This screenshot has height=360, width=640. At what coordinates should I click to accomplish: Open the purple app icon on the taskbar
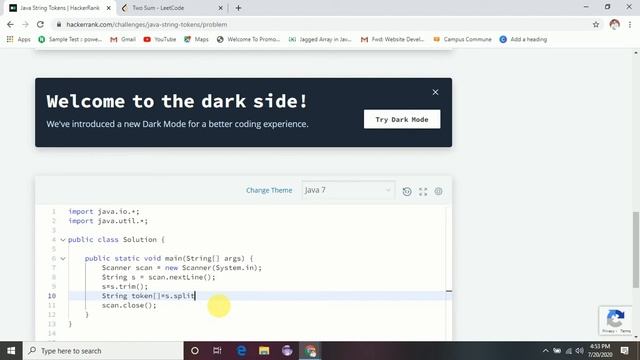pos(287,351)
